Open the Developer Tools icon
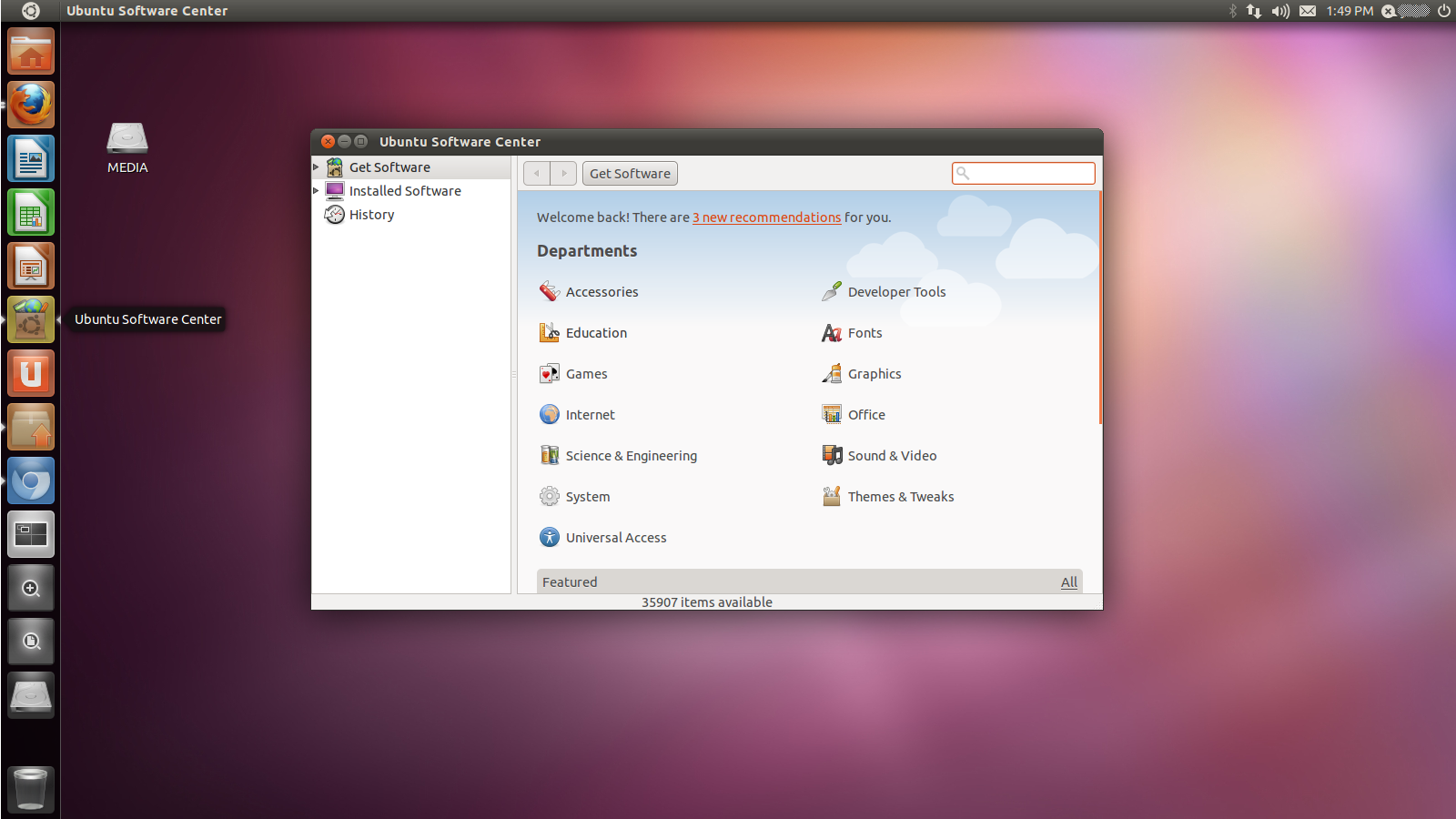The width and height of the screenshot is (1456, 819). 831,291
